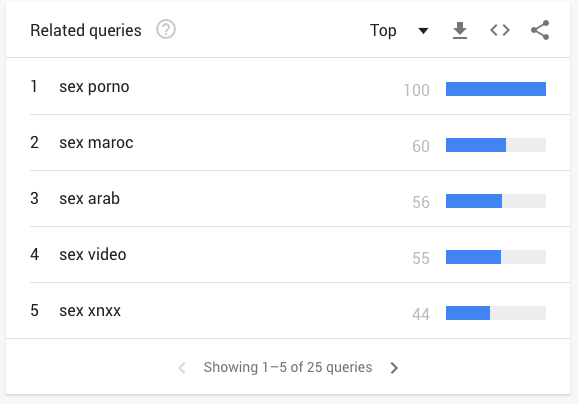Go to previous page of queries
The height and width of the screenshot is (404, 578).
[182, 368]
